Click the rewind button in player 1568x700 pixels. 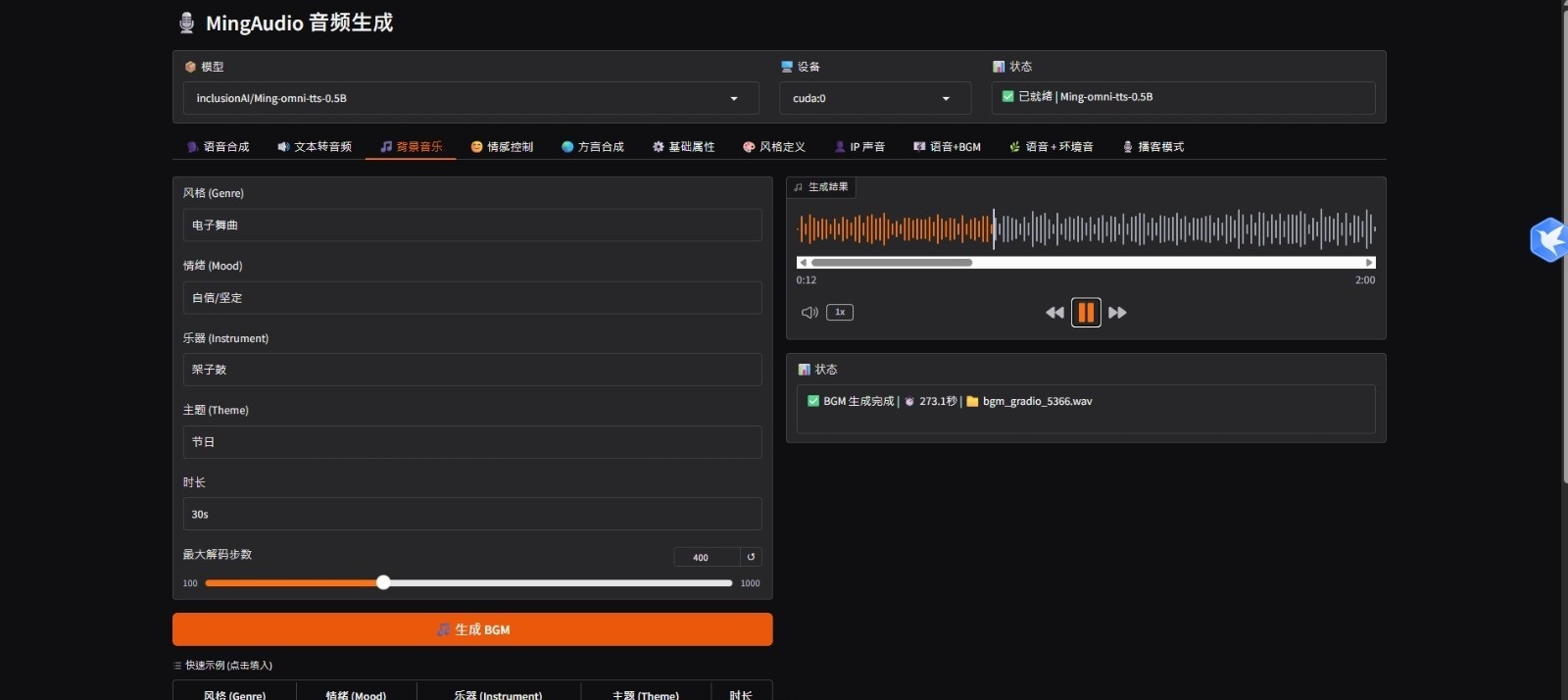1054,313
